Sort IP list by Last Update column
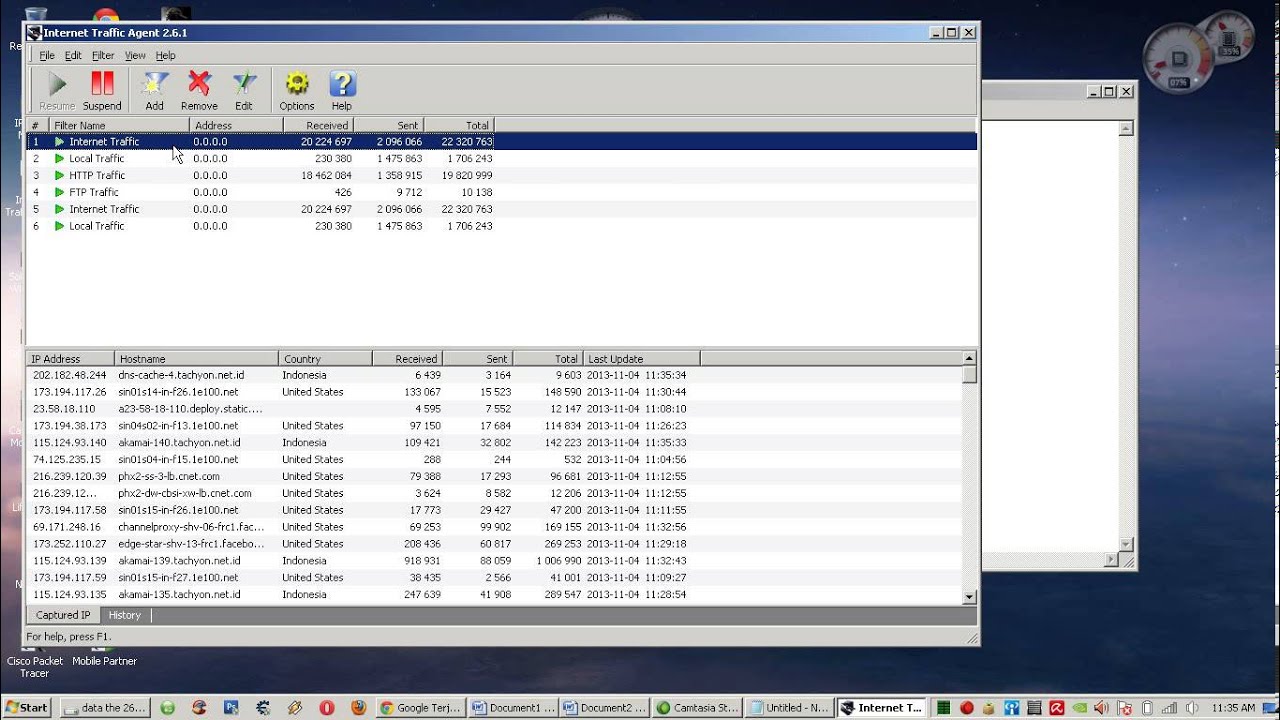 [642, 358]
